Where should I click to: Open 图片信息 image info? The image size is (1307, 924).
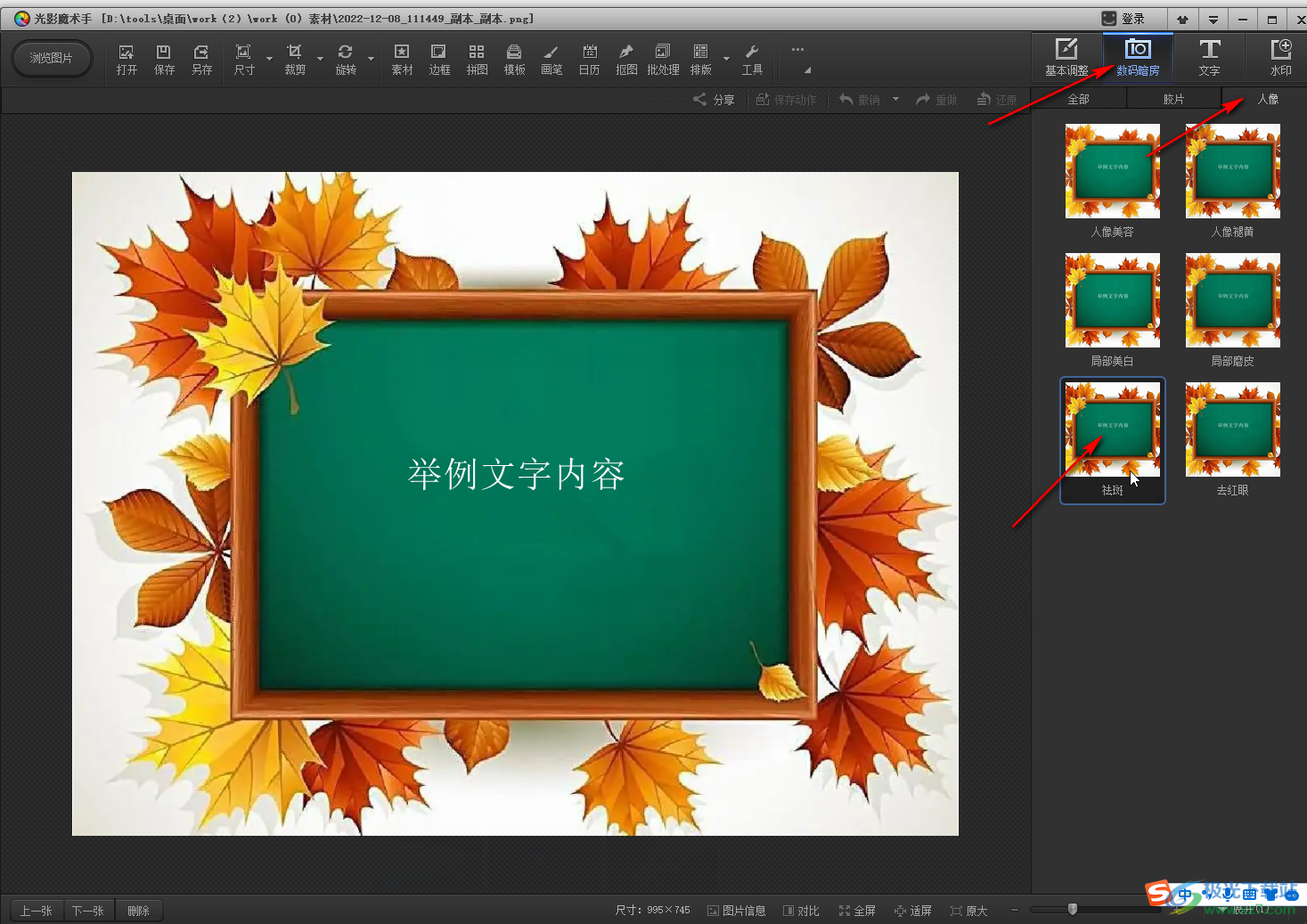point(737,911)
